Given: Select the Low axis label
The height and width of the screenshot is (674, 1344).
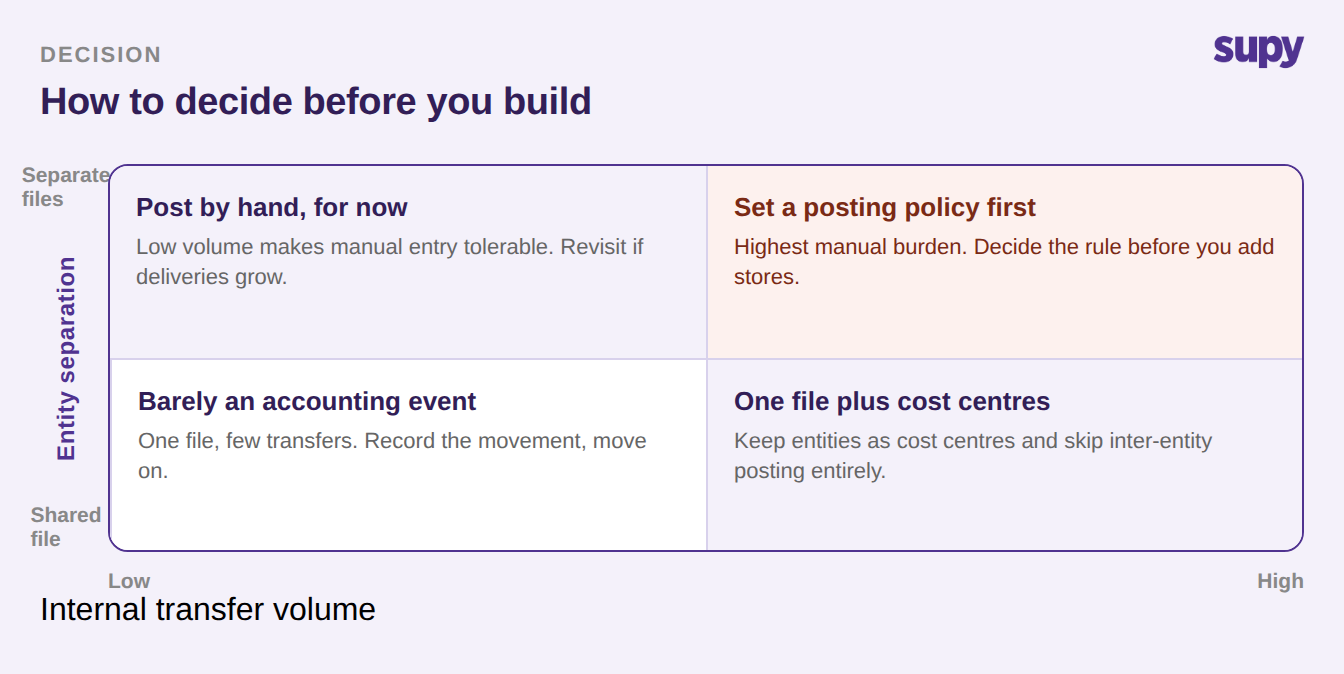Looking at the screenshot, I should (129, 581).
